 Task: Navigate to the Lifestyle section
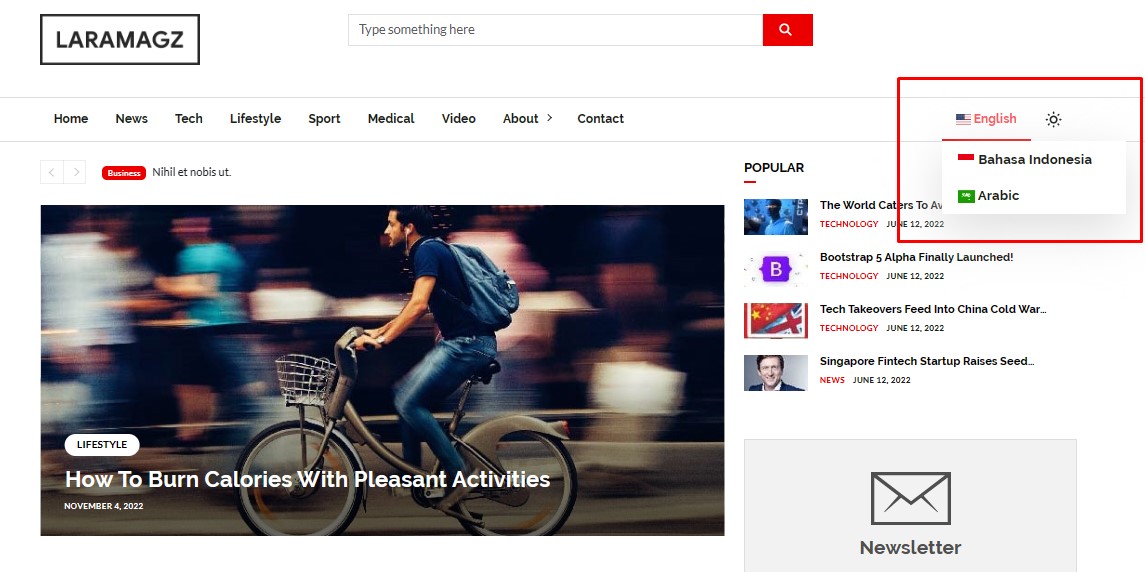coord(255,118)
